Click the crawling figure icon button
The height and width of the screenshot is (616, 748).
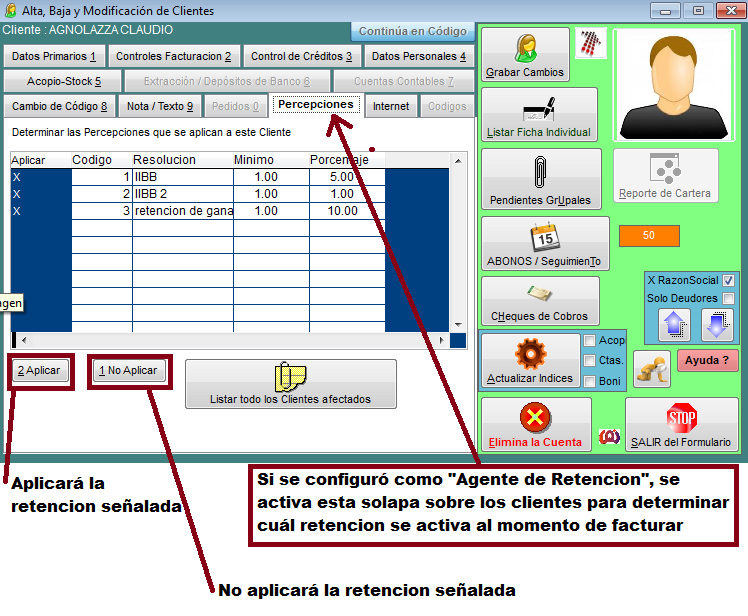(652, 369)
